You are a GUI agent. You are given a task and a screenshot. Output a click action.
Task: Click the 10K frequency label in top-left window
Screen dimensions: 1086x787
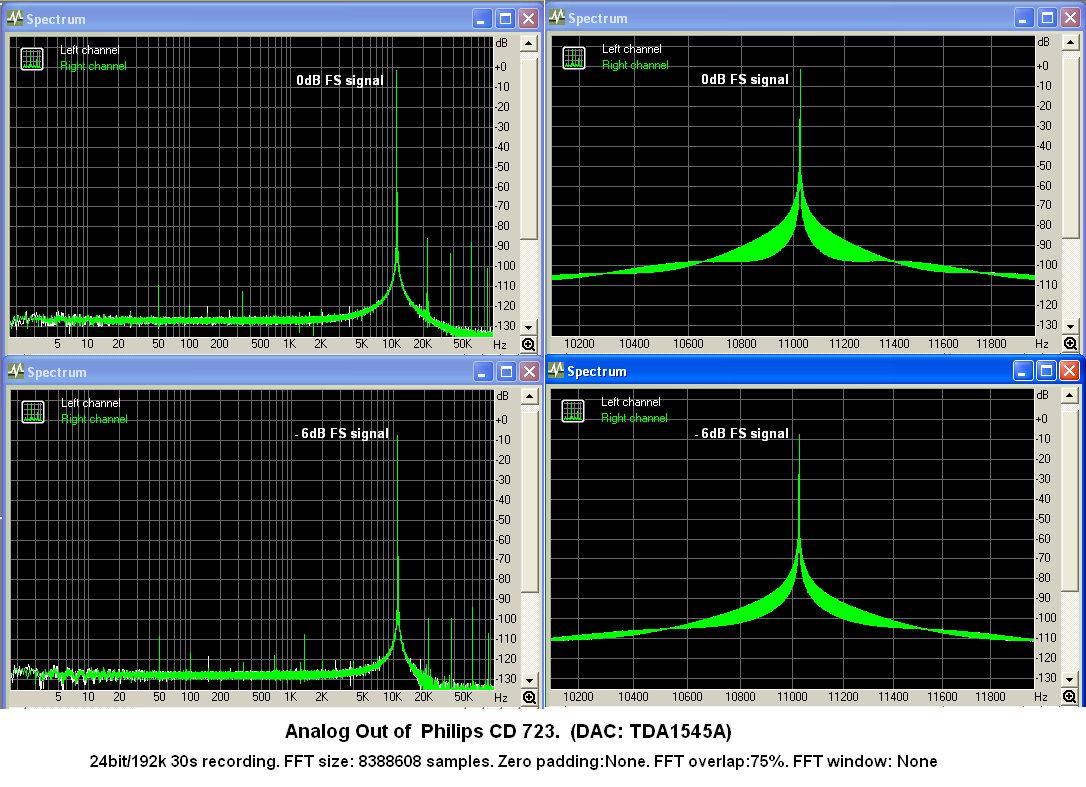coord(391,344)
